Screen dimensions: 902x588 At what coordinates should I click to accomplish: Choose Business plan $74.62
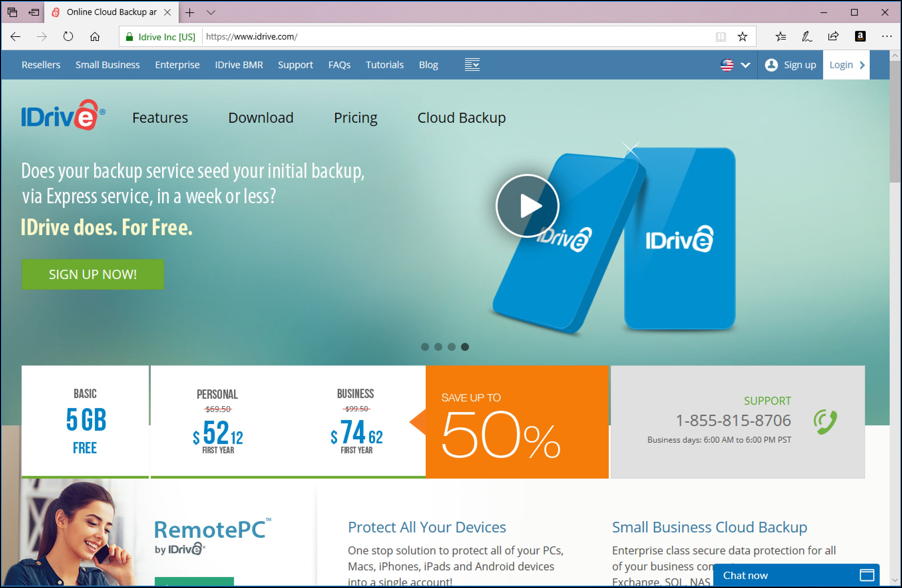(356, 422)
